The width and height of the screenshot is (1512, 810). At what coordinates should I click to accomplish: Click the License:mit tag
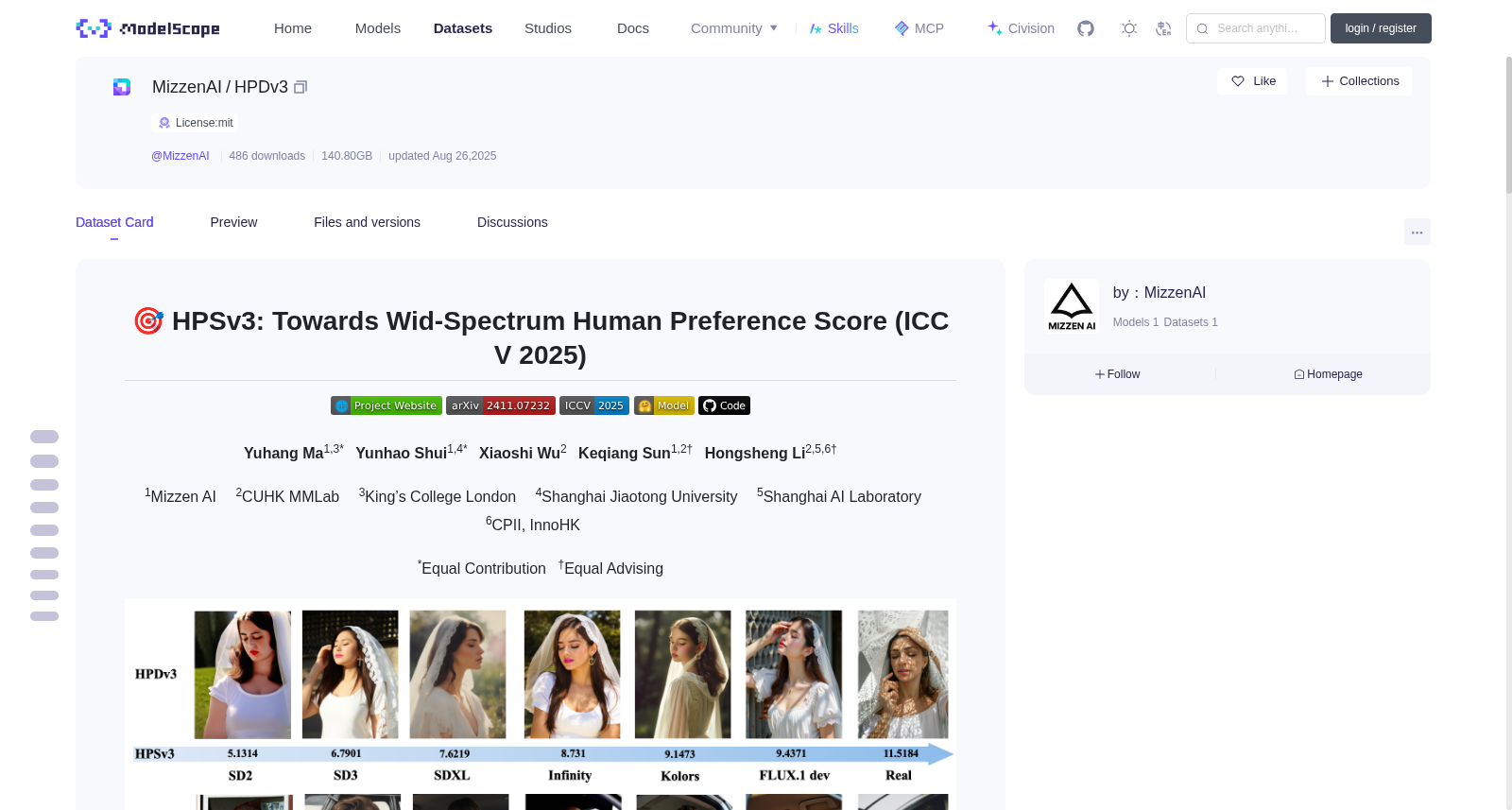click(195, 123)
